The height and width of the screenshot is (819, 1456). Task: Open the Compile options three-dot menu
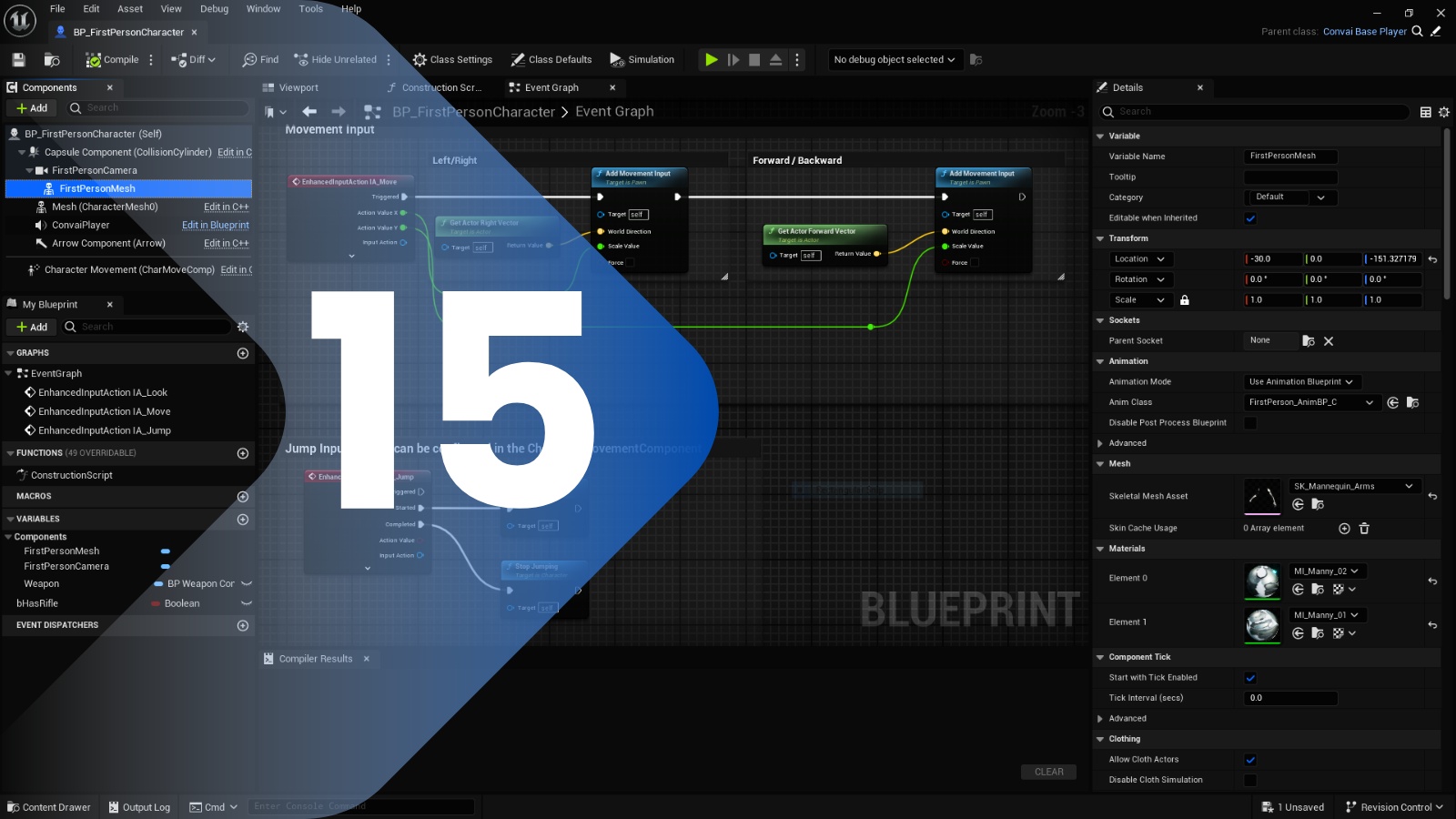151,60
